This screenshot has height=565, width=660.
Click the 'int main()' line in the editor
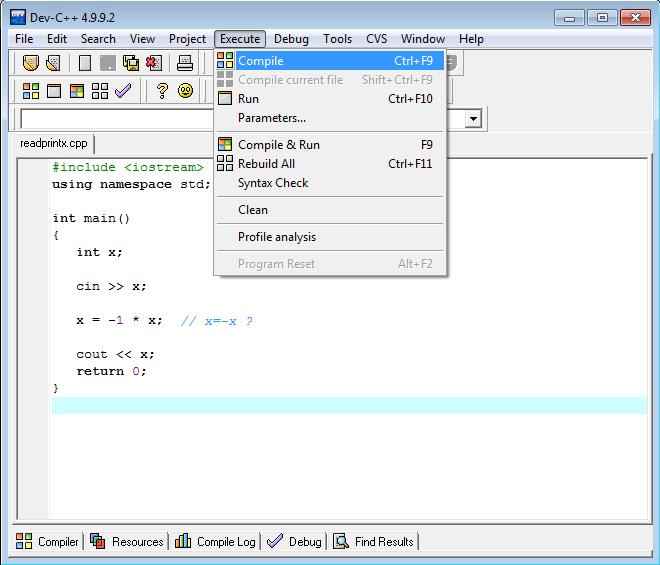tap(91, 218)
